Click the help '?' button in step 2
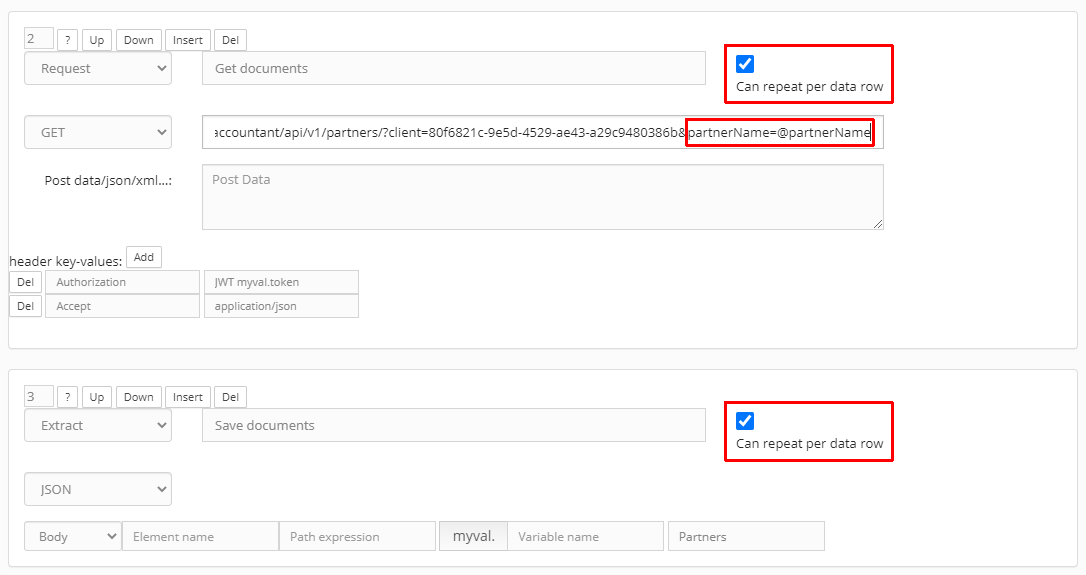1086x575 pixels. click(68, 40)
